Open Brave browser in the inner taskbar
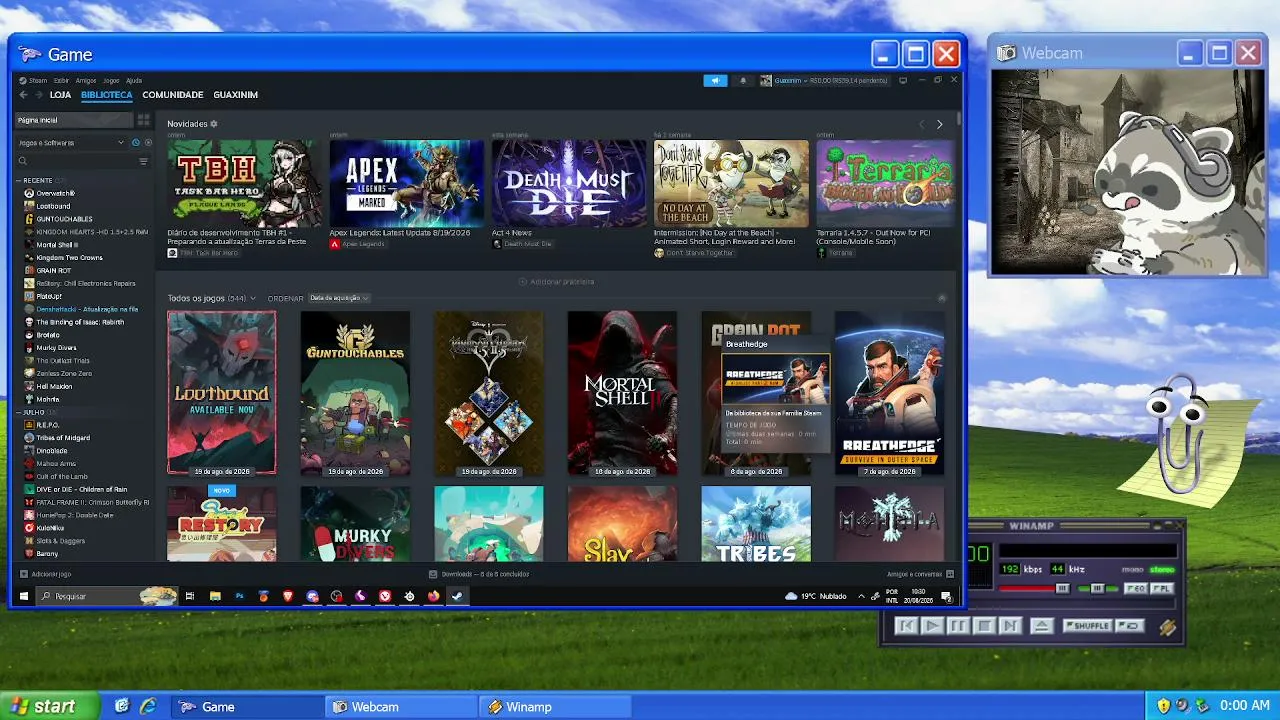The image size is (1280, 720). point(288,596)
